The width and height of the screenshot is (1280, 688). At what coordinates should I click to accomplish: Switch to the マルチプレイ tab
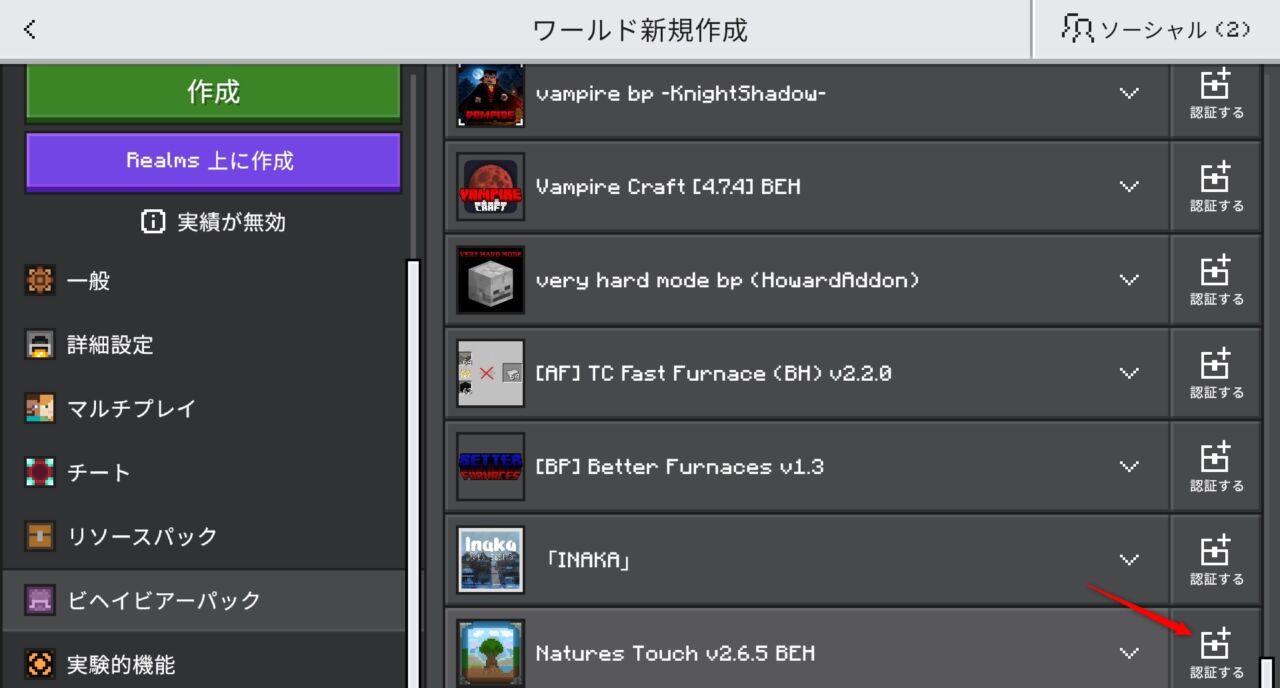[x=203, y=409]
